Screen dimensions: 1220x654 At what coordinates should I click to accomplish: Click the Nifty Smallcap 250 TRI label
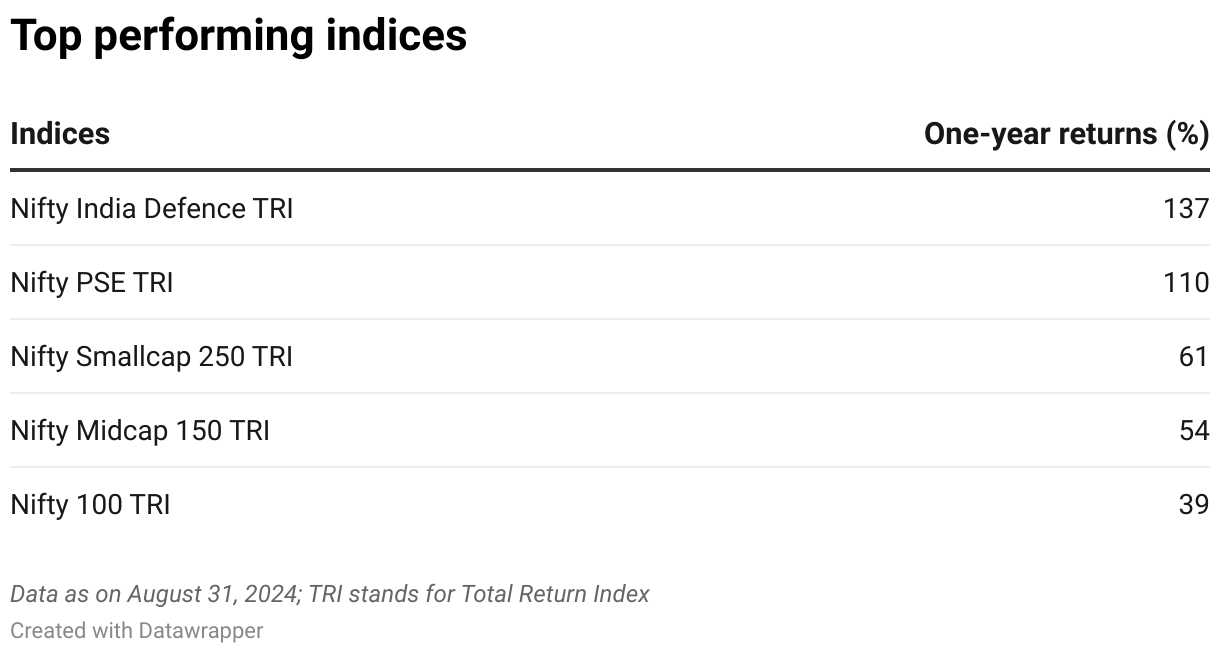point(151,357)
